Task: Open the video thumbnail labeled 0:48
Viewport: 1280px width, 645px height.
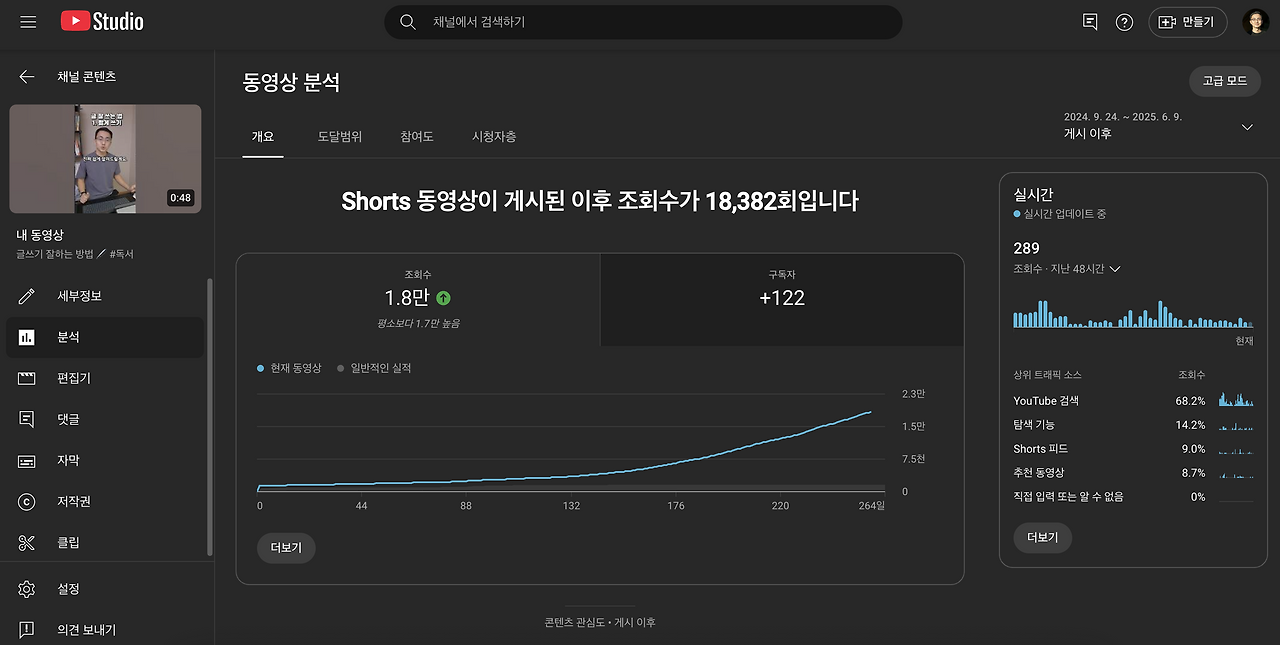Action: pyautogui.click(x=106, y=159)
